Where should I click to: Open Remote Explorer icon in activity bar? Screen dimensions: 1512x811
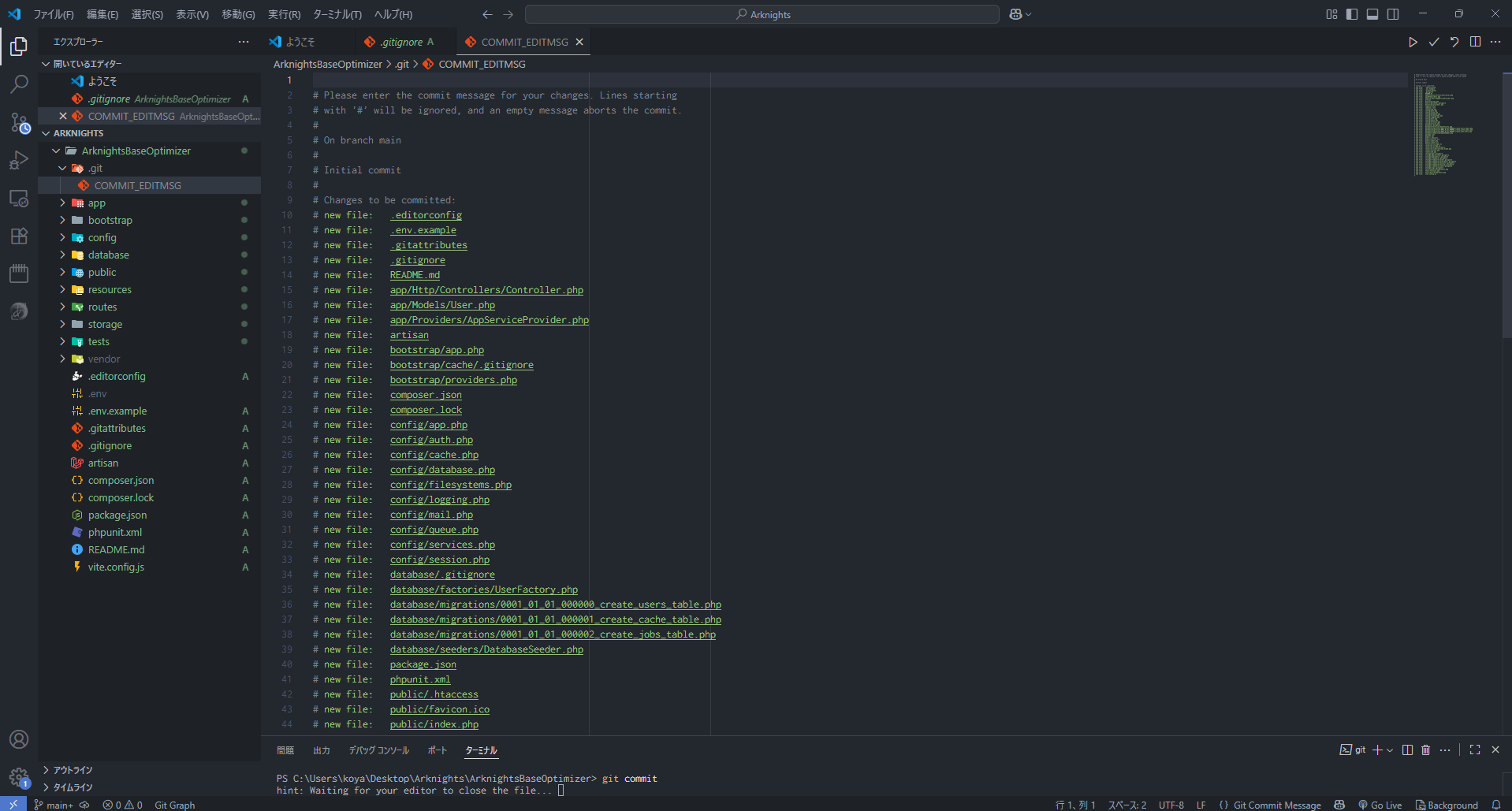19,198
